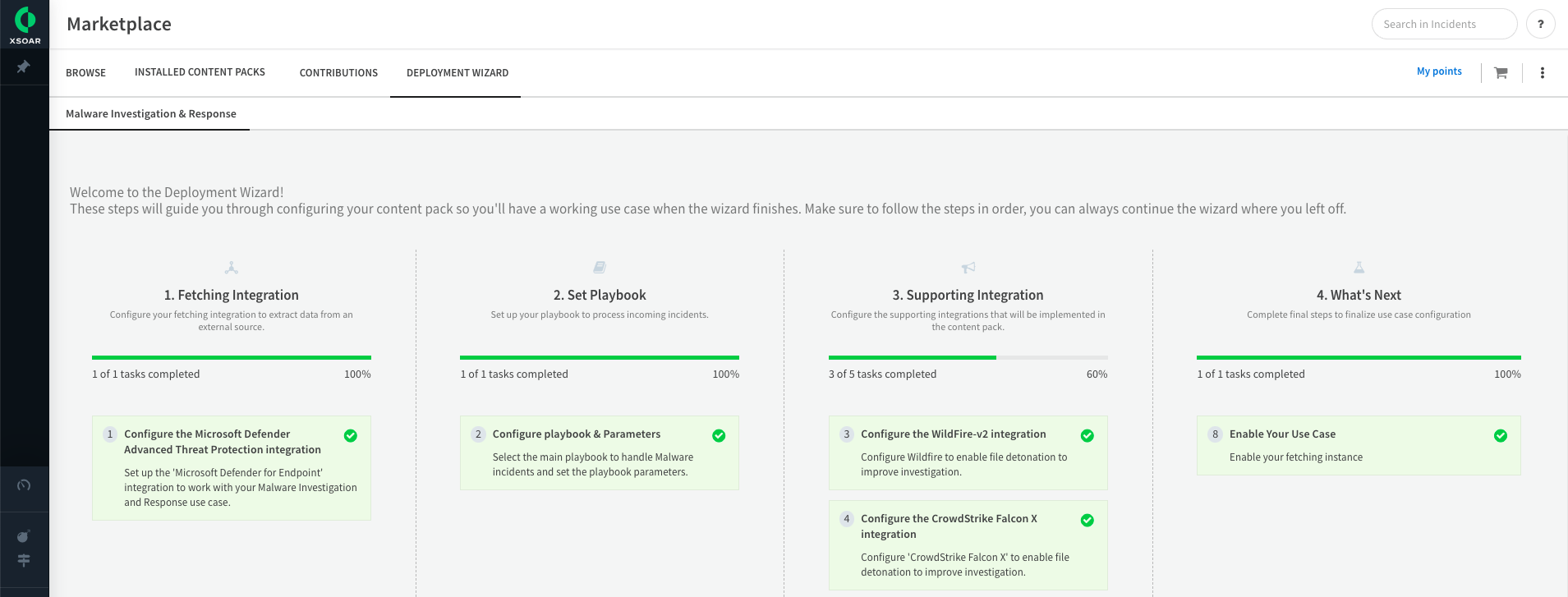
Task: Expand the Enable Your Use Case task
Action: [1281, 434]
